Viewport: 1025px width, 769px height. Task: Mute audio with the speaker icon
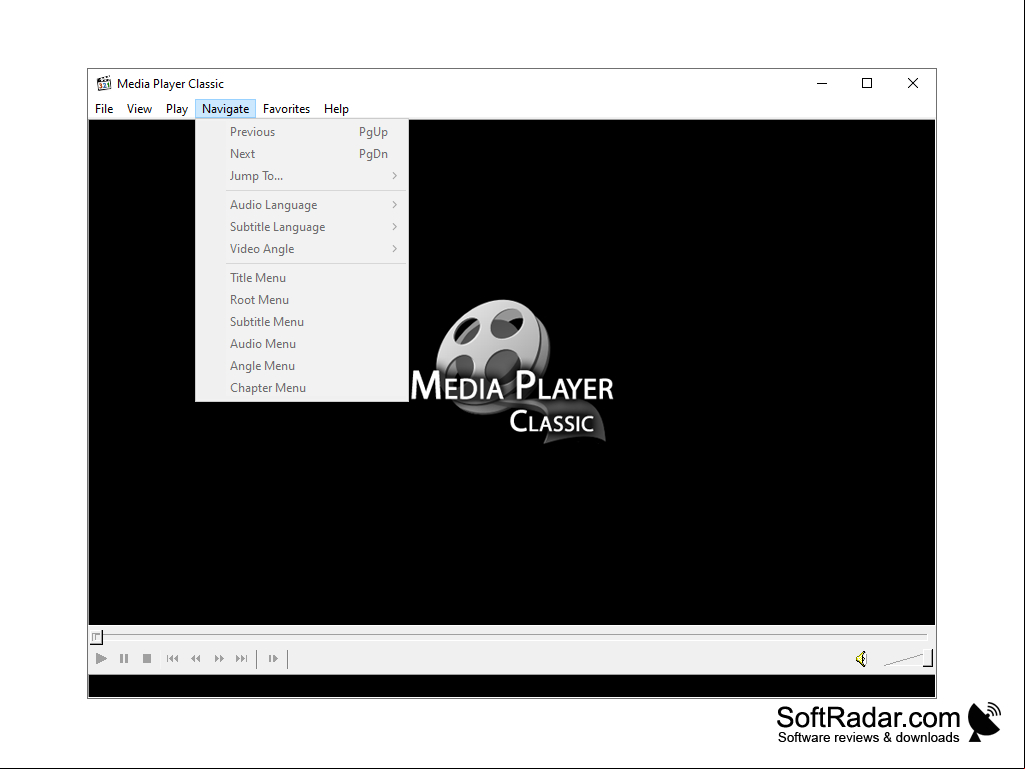point(862,658)
